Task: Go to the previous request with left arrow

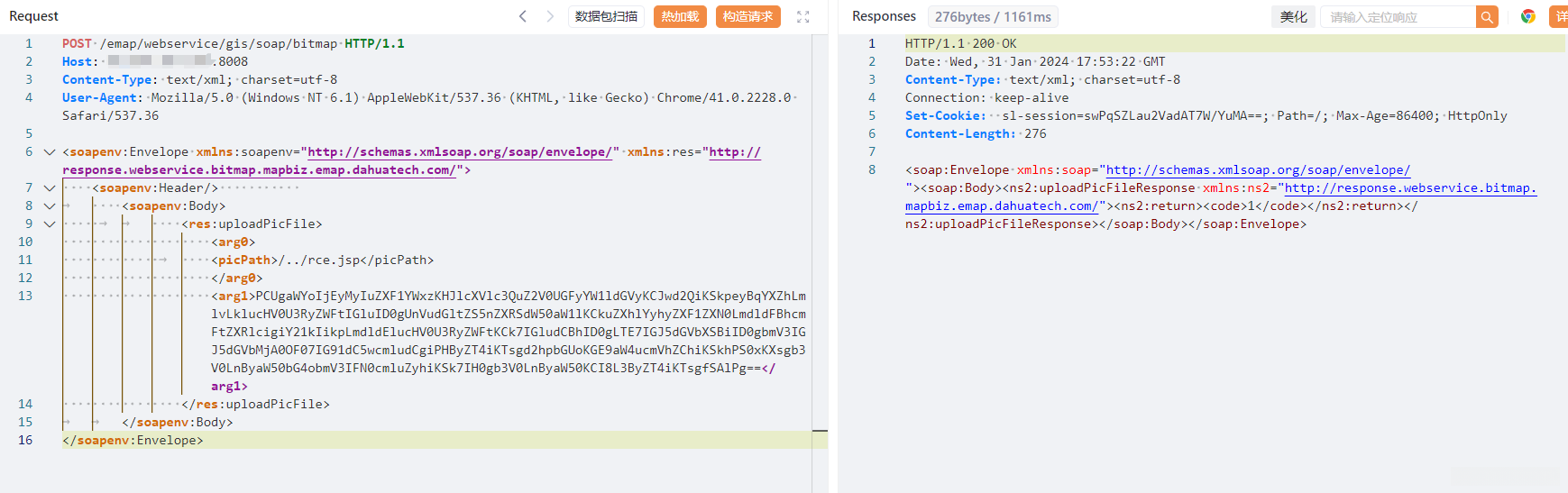Action: [x=523, y=16]
